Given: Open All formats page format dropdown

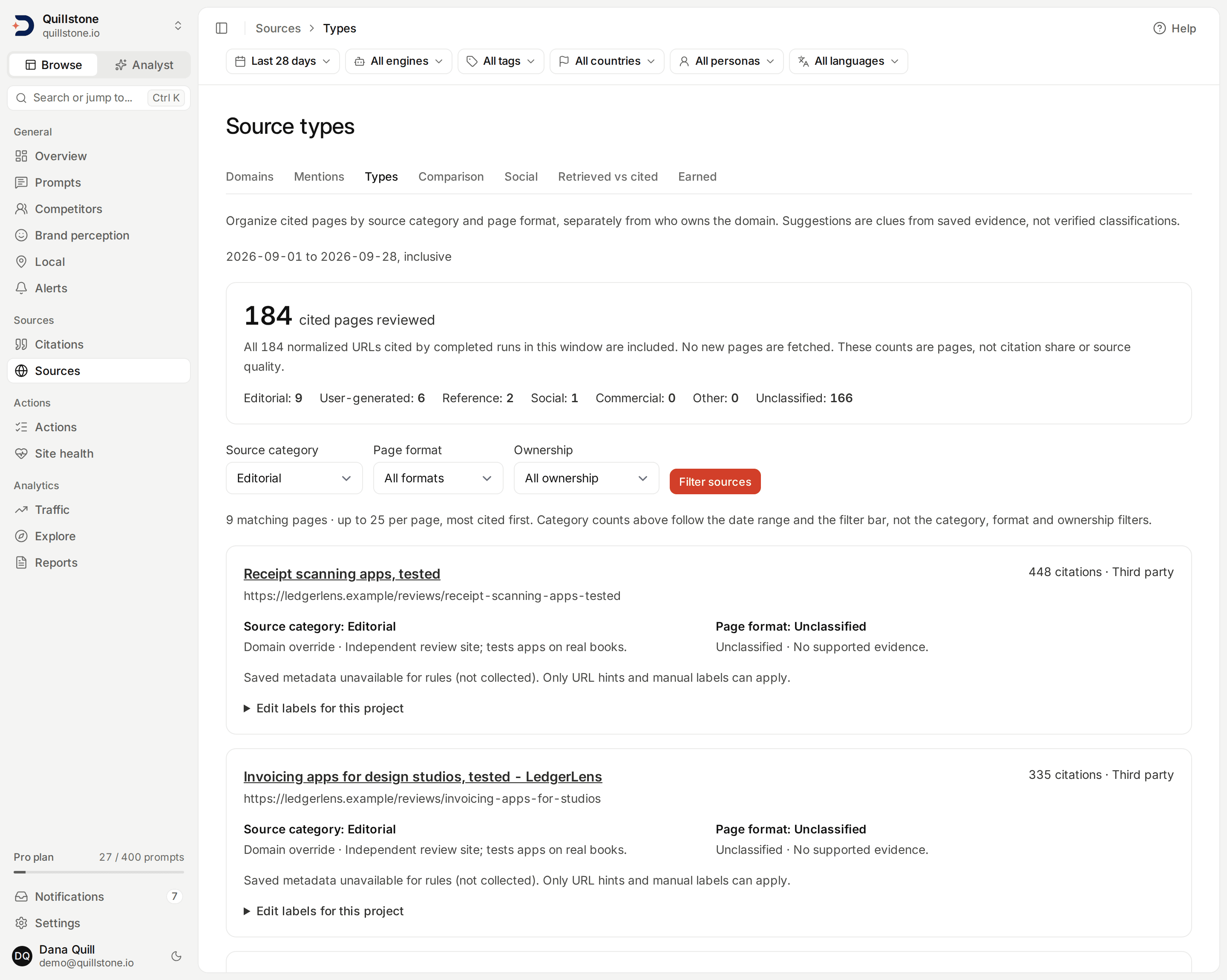Looking at the screenshot, I should pos(438,478).
